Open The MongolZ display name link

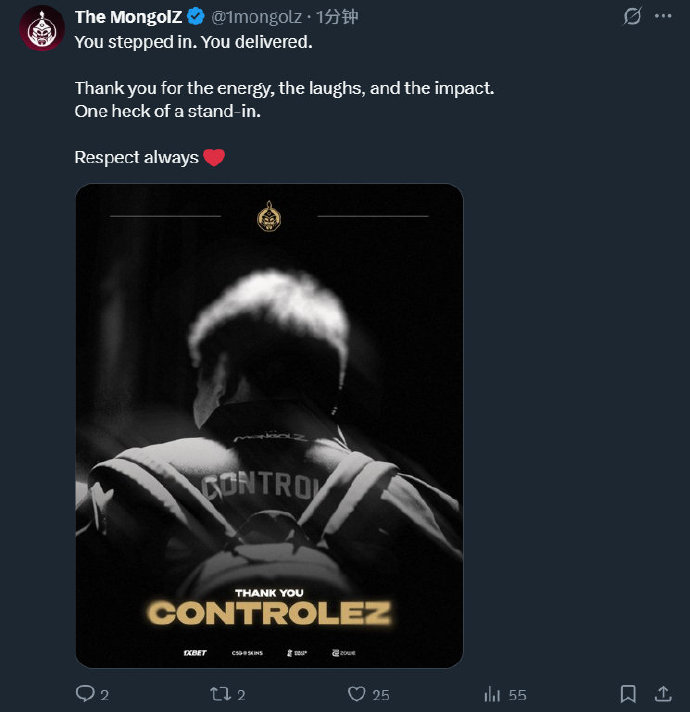pyautogui.click(x=128, y=17)
